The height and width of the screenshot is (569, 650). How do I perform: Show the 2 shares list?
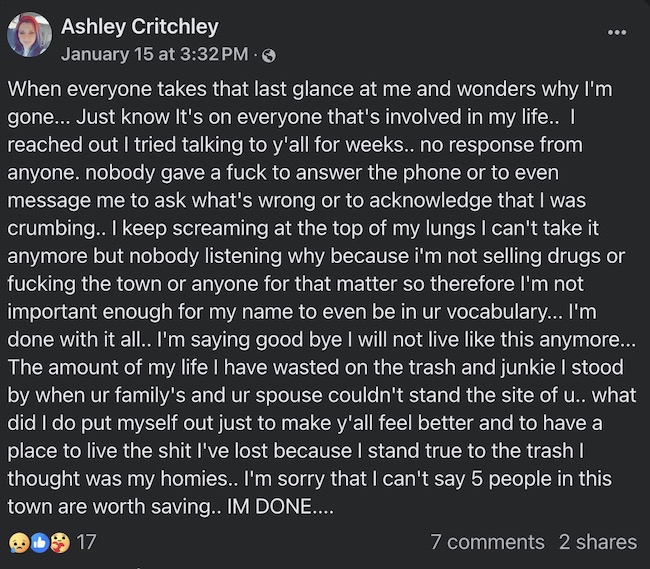coord(597,542)
